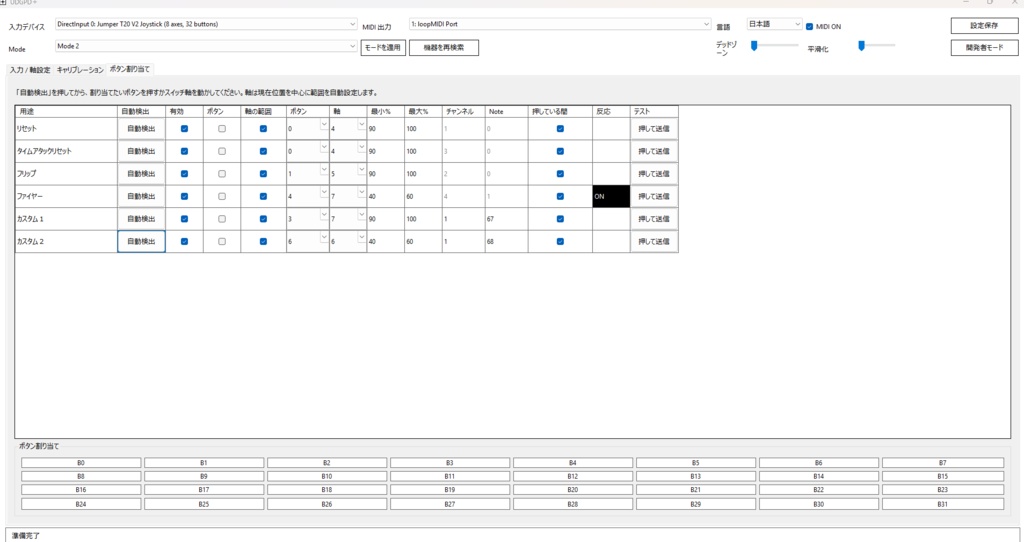Open ボタン number dropdown in カスタム 2 row

coord(324,238)
